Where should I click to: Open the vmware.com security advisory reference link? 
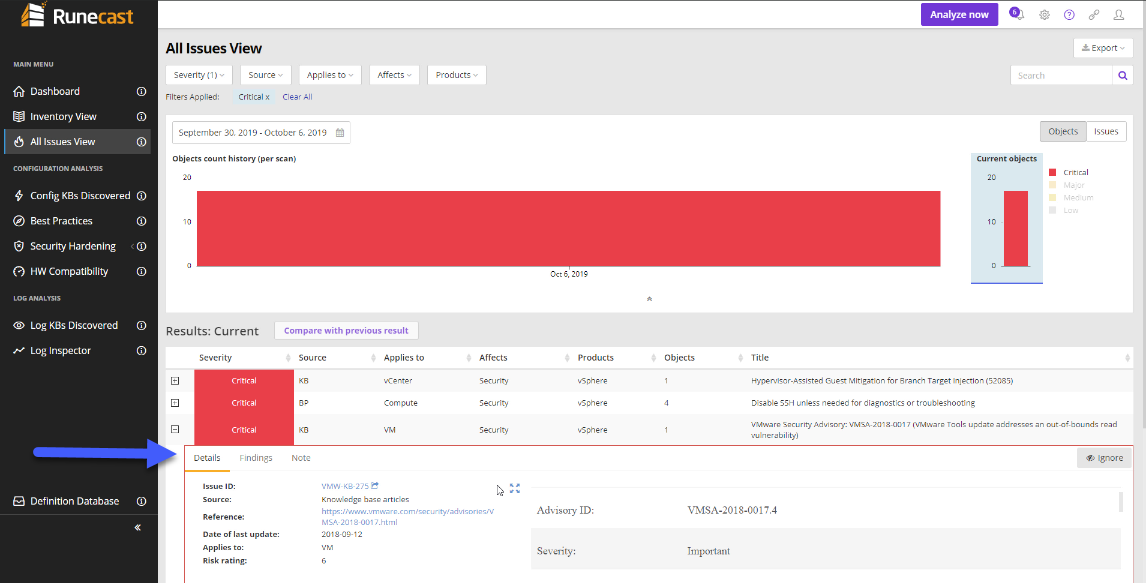click(408, 517)
